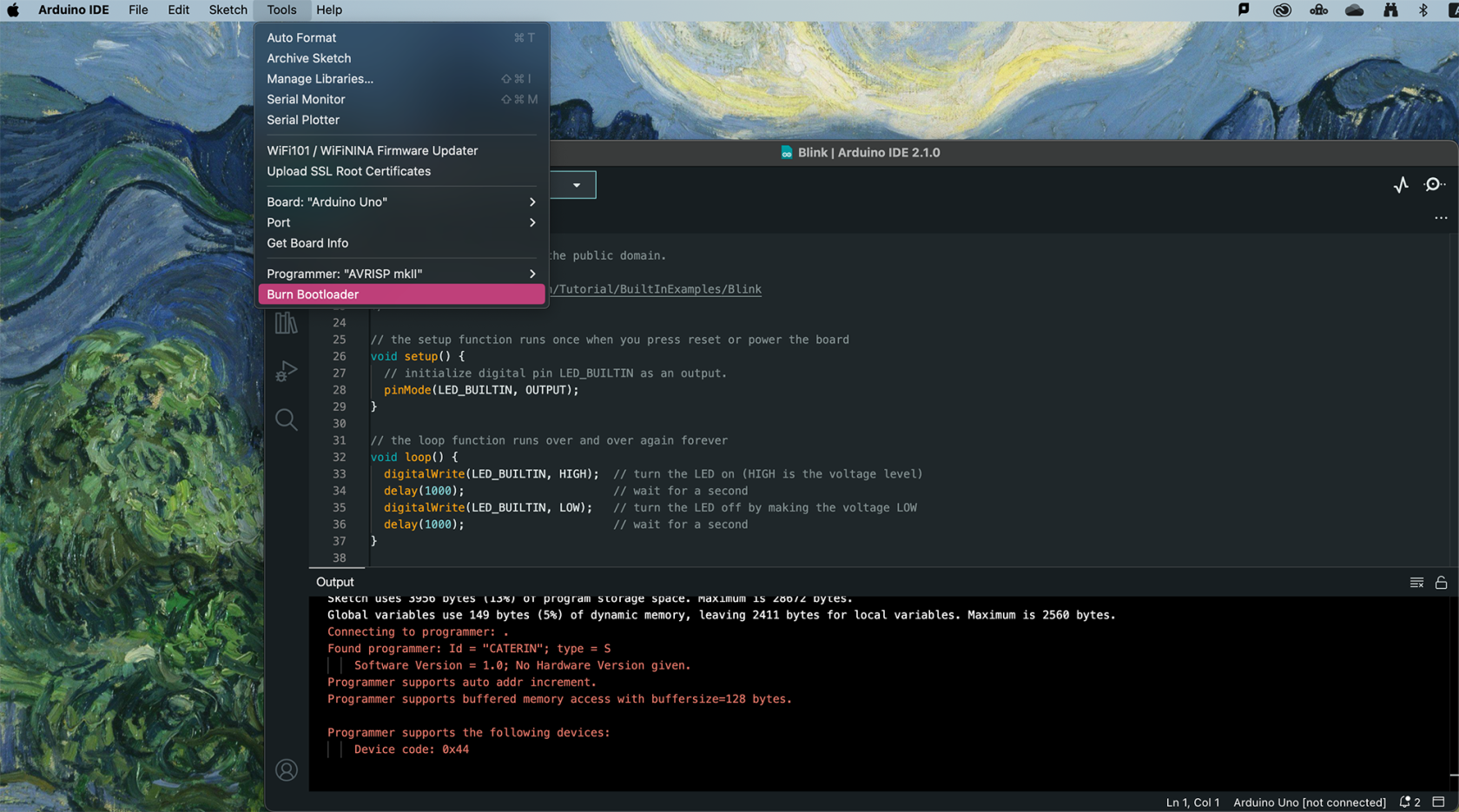Click 'Found programmer: Id = "CATERIN"' output line

[x=469, y=649]
